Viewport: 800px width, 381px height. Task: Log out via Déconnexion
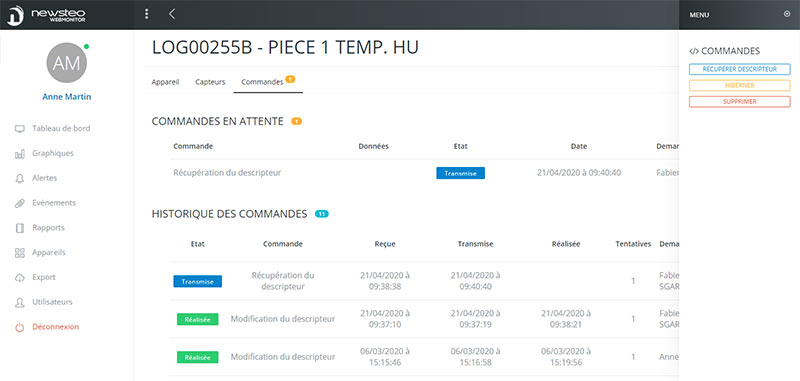click(55, 326)
